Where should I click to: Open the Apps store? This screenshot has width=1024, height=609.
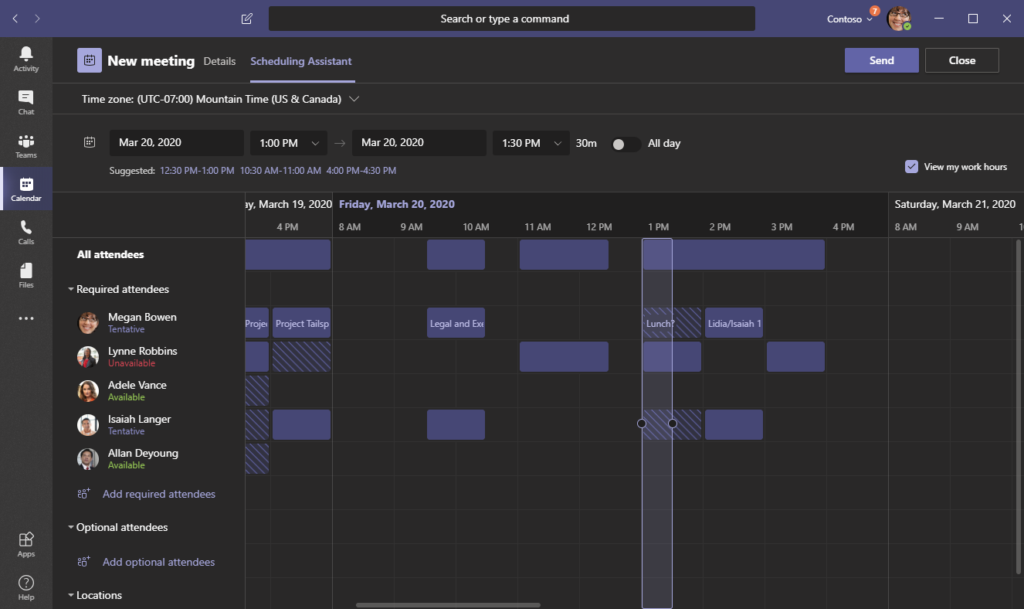coord(26,544)
